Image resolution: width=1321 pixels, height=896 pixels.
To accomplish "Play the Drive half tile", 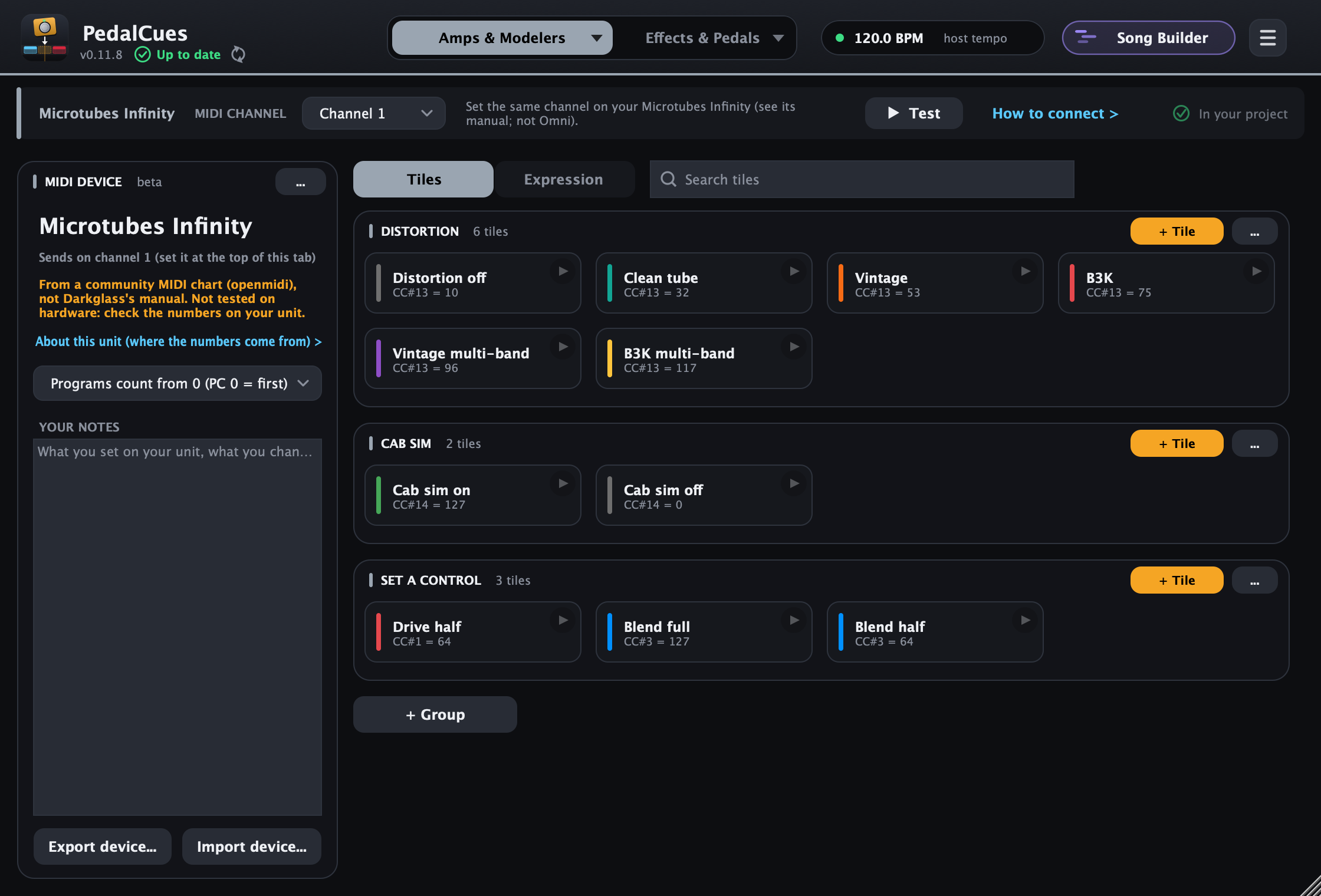I will [x=563, y=620].
